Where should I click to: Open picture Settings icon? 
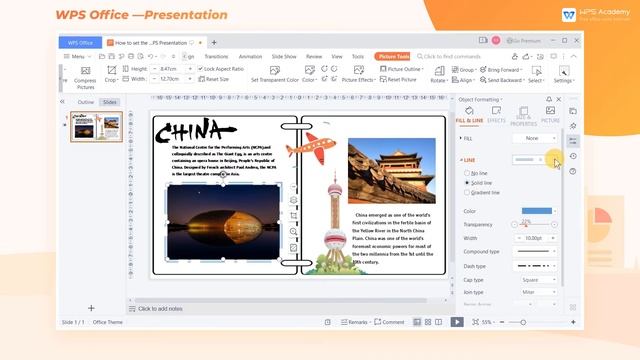click(x=564, y=71)
